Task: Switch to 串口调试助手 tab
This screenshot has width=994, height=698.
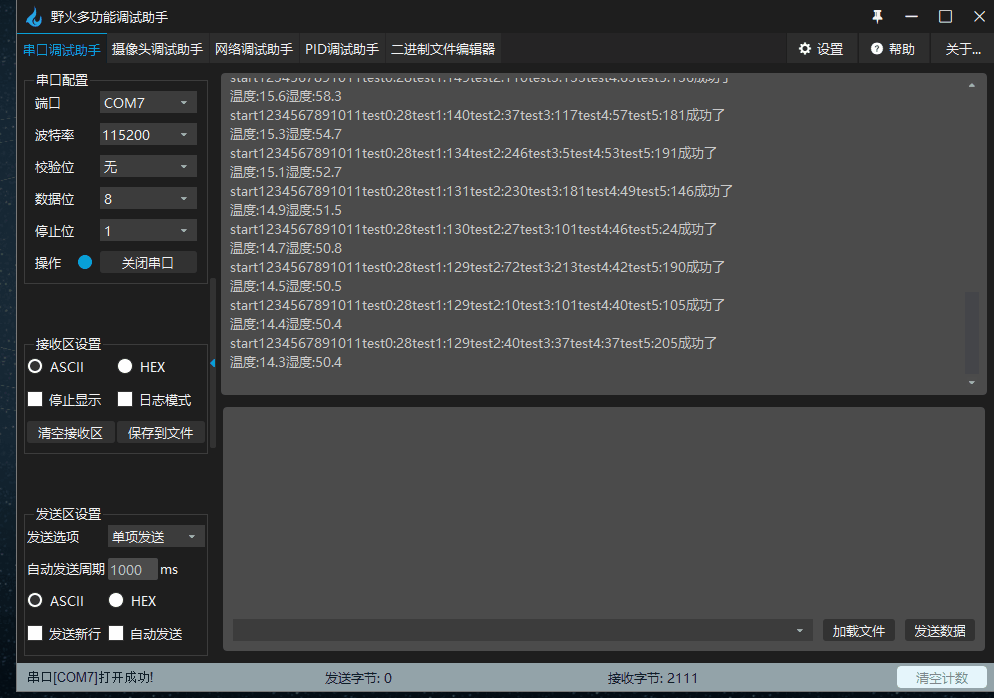Action: click(x=61, y=49)
